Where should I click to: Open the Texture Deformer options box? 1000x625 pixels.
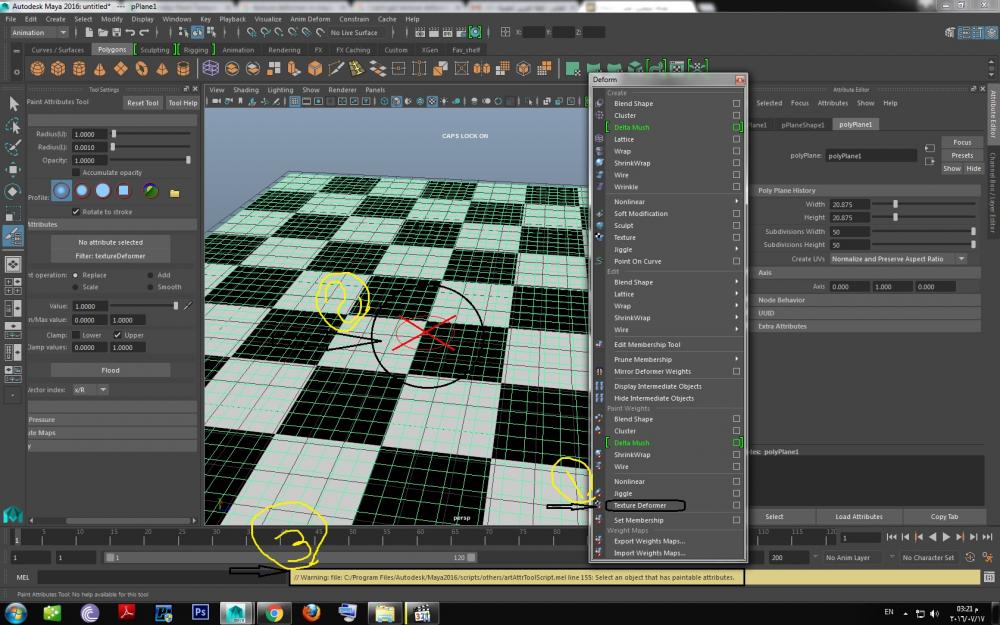point(737,505)
